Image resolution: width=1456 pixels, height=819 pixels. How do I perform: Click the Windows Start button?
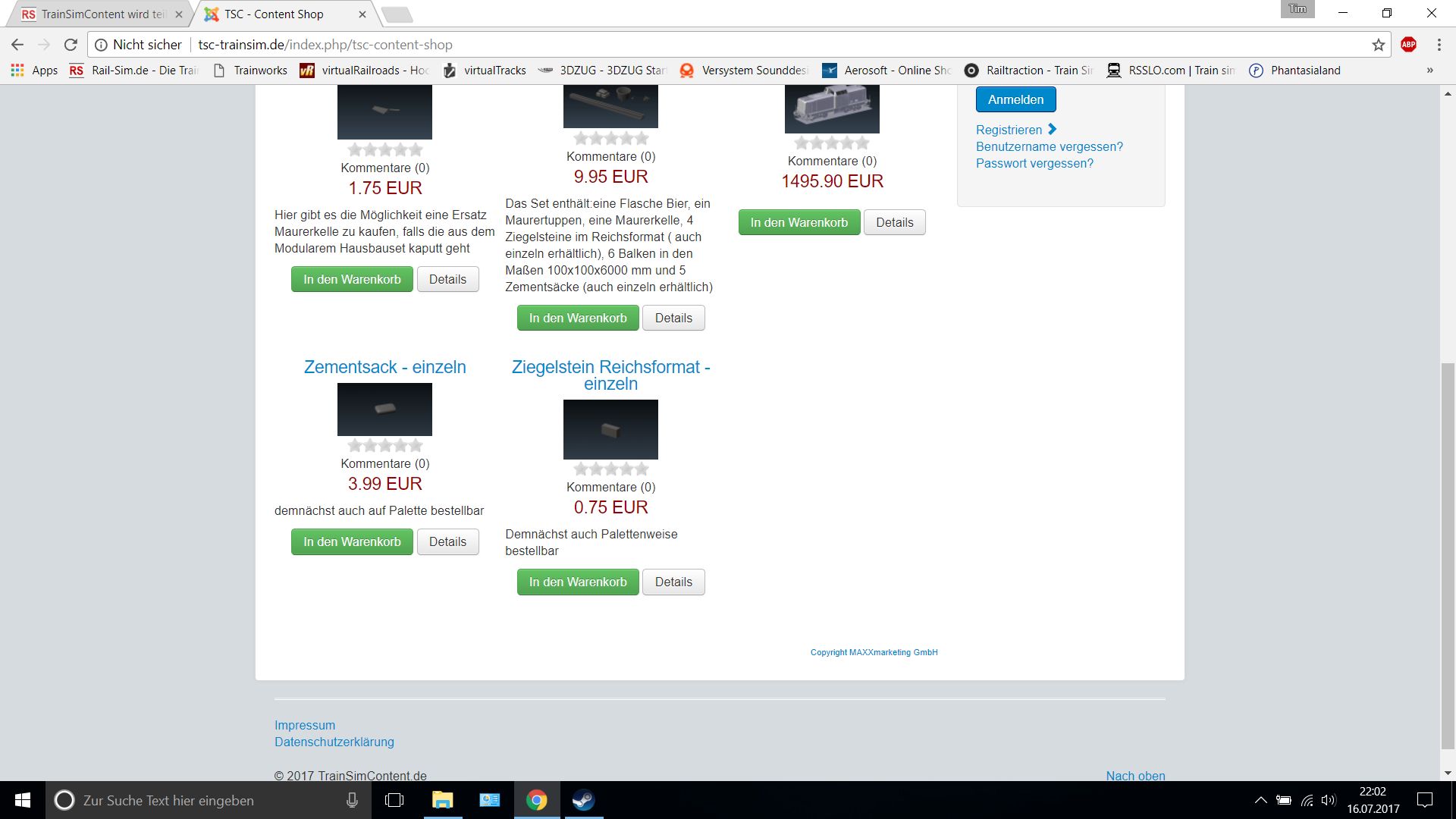click(23, 800)
